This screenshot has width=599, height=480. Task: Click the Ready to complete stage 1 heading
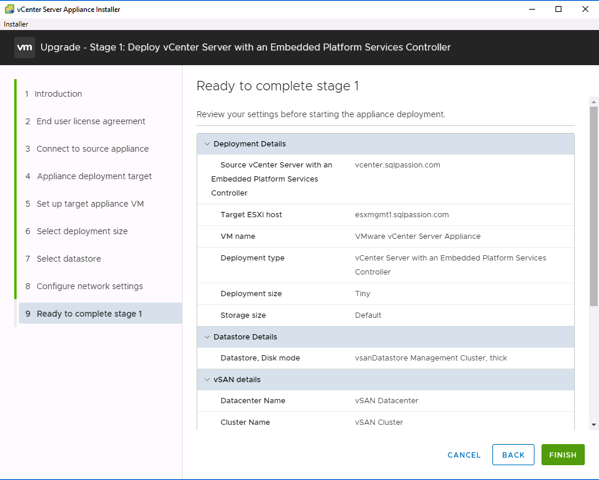pos(278,86)
